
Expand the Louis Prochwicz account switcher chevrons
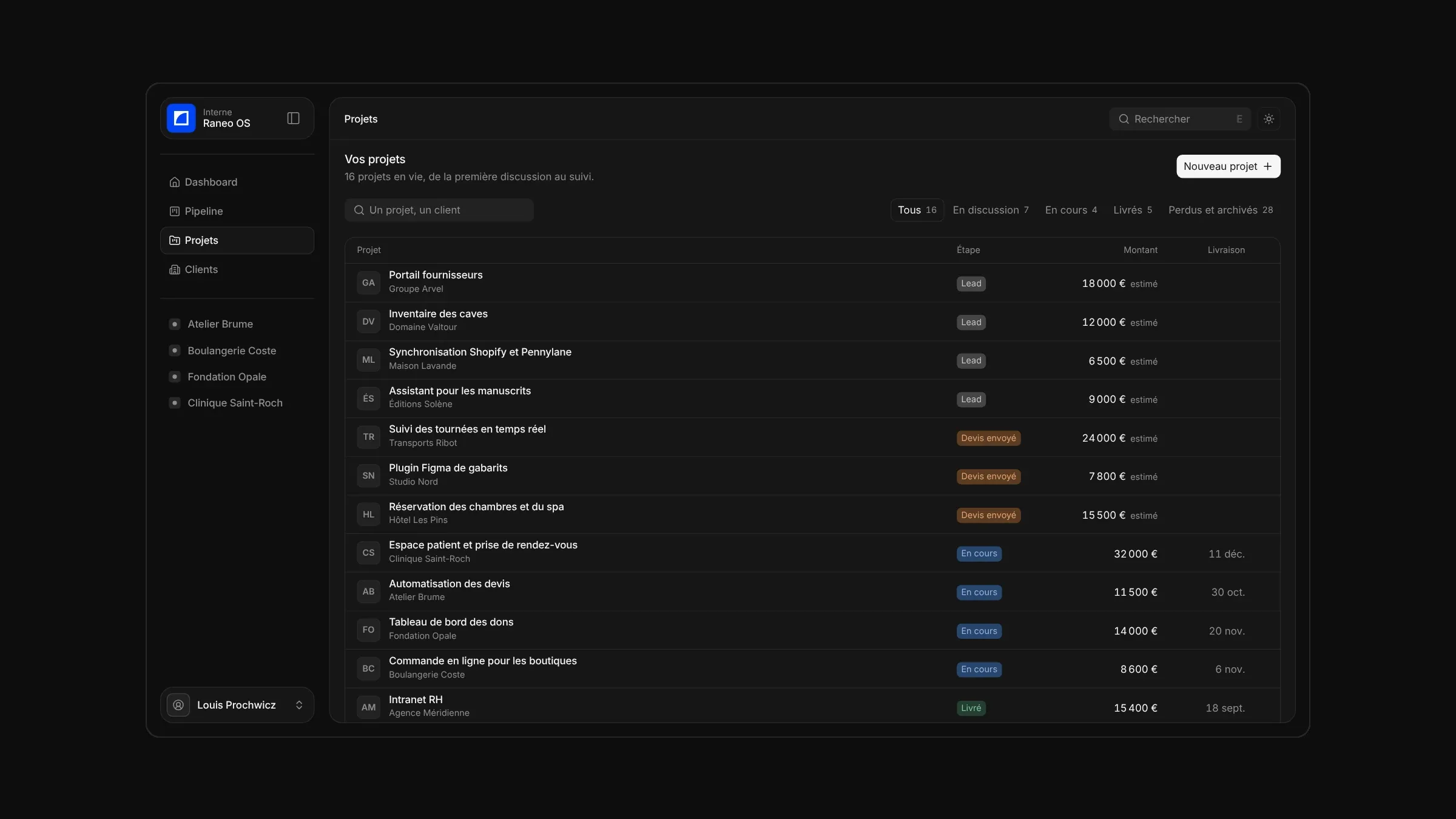(x=299, y=705)
